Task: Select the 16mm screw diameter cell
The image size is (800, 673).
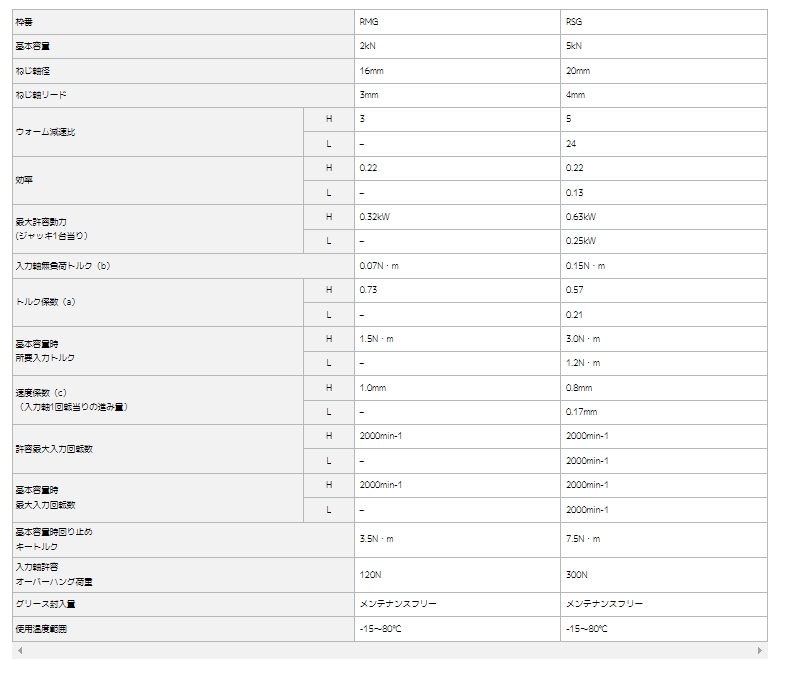Action: point(371,71)
